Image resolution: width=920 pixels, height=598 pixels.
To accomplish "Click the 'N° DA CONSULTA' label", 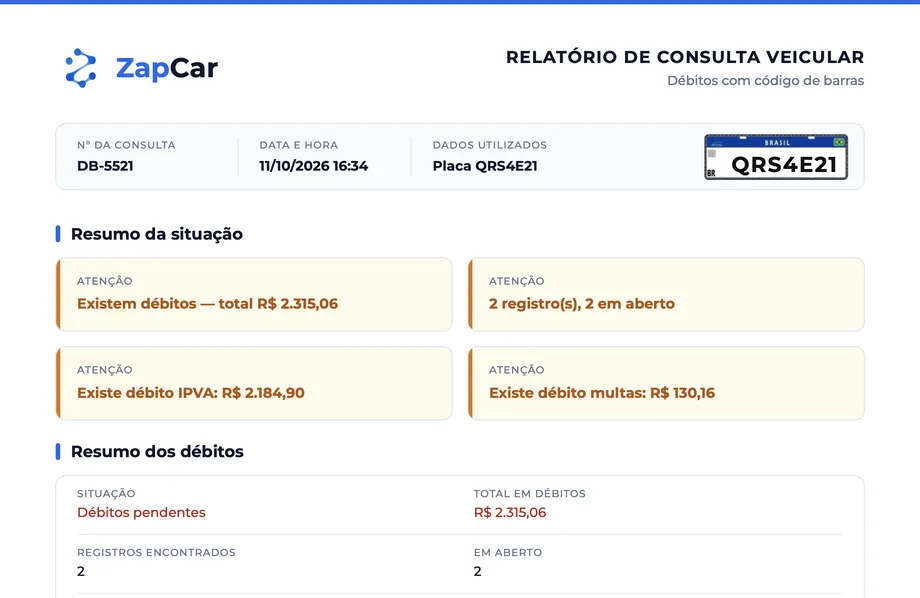I will (126, 145).
